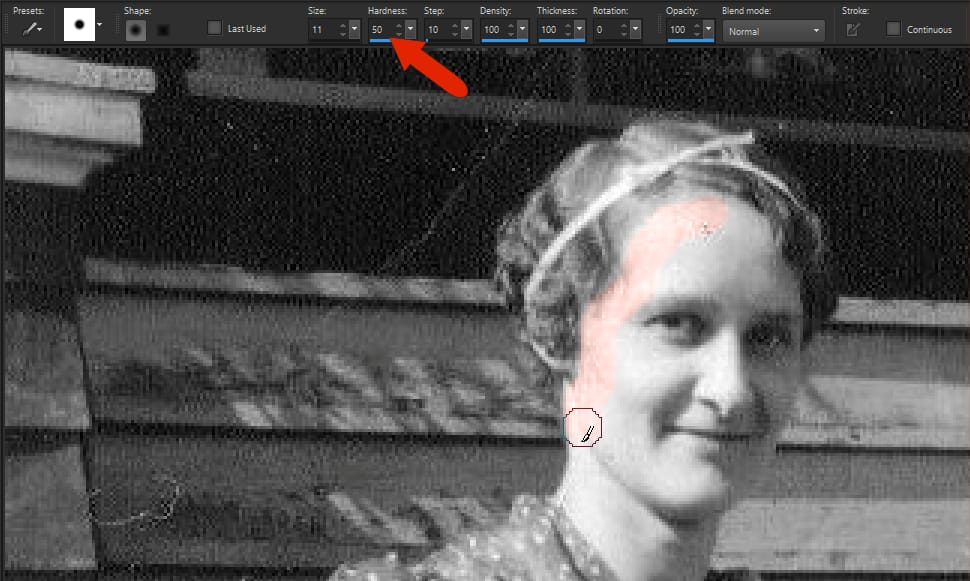
Task: Click the brush Presets icon
Action: coord(29,29)
